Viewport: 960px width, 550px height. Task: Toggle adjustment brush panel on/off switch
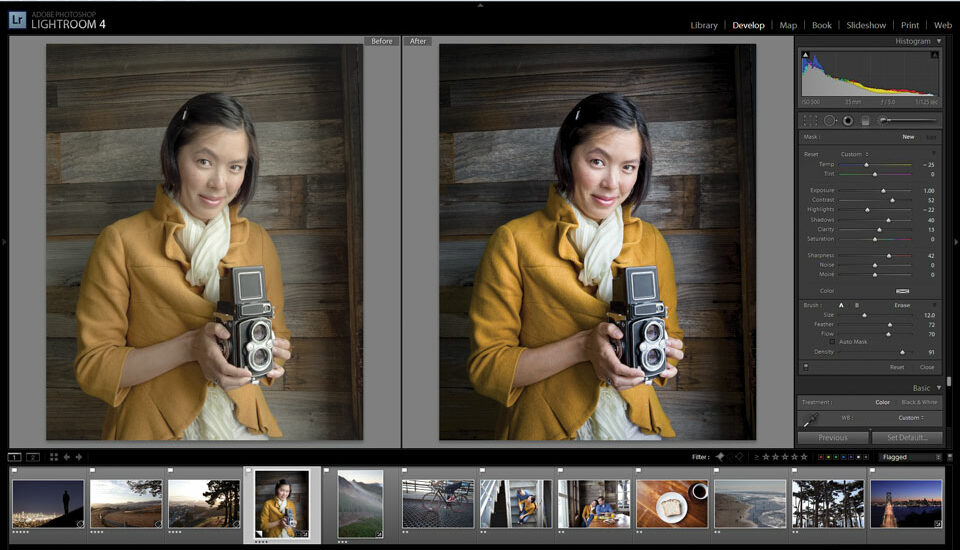coord(806,367)
